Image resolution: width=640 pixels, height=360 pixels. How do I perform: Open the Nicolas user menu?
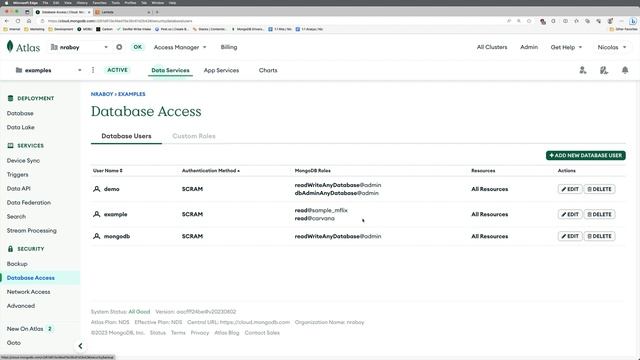pos(611,47)
